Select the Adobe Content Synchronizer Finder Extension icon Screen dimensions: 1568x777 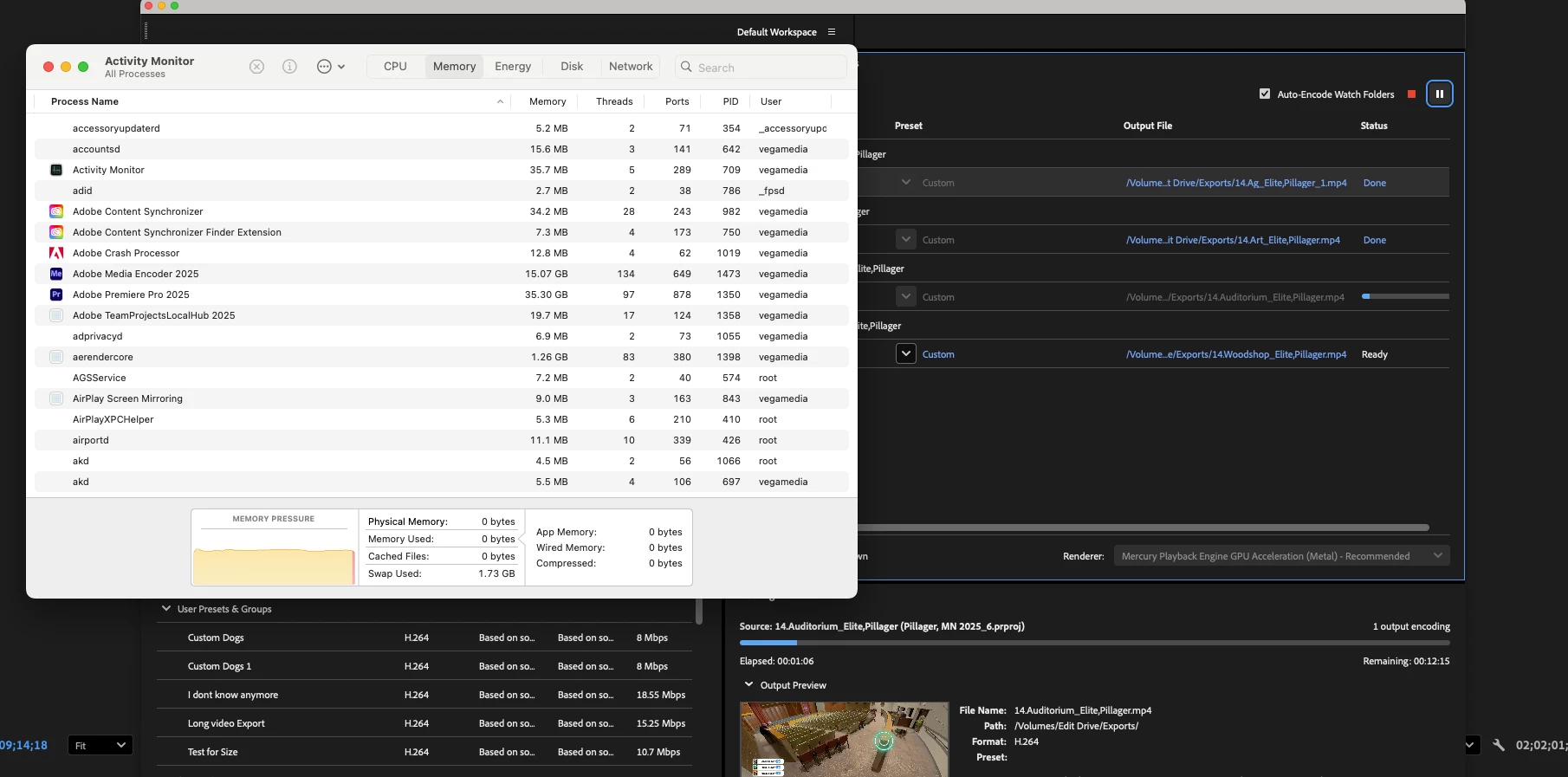tap(56, 232)
